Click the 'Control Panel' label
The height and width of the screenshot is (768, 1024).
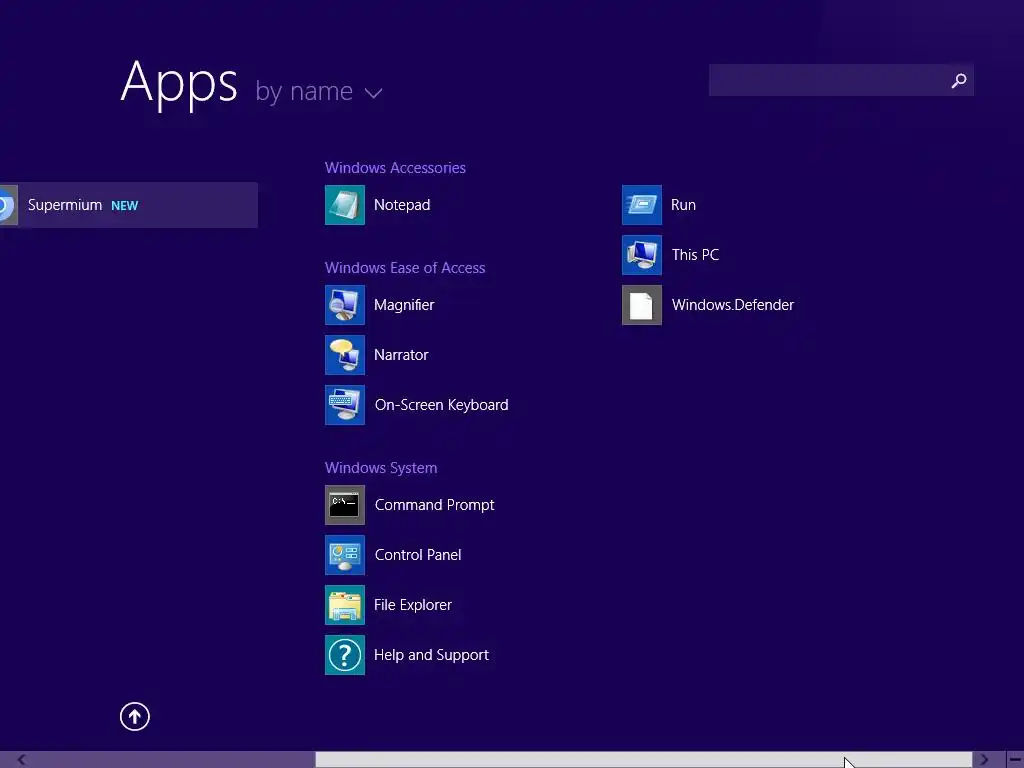point(418,555)
